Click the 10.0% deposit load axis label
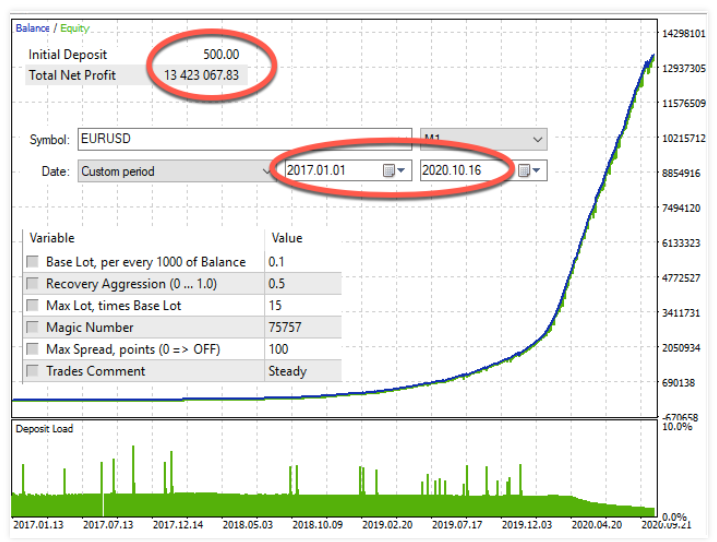The image size is (717, 542). [x=677, y=427]
